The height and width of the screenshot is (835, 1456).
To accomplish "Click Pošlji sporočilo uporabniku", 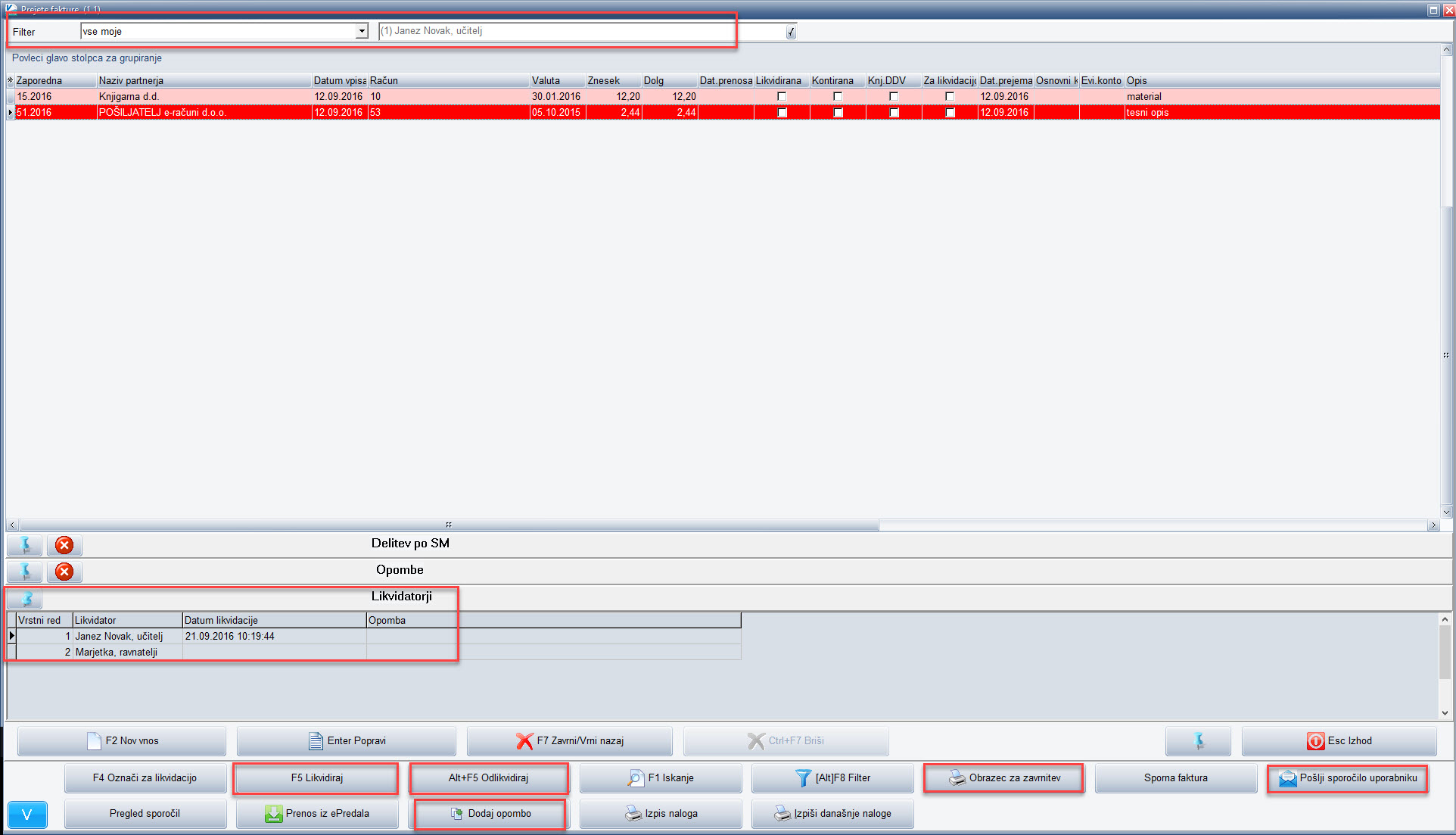I will click(x=1348, y=778).
